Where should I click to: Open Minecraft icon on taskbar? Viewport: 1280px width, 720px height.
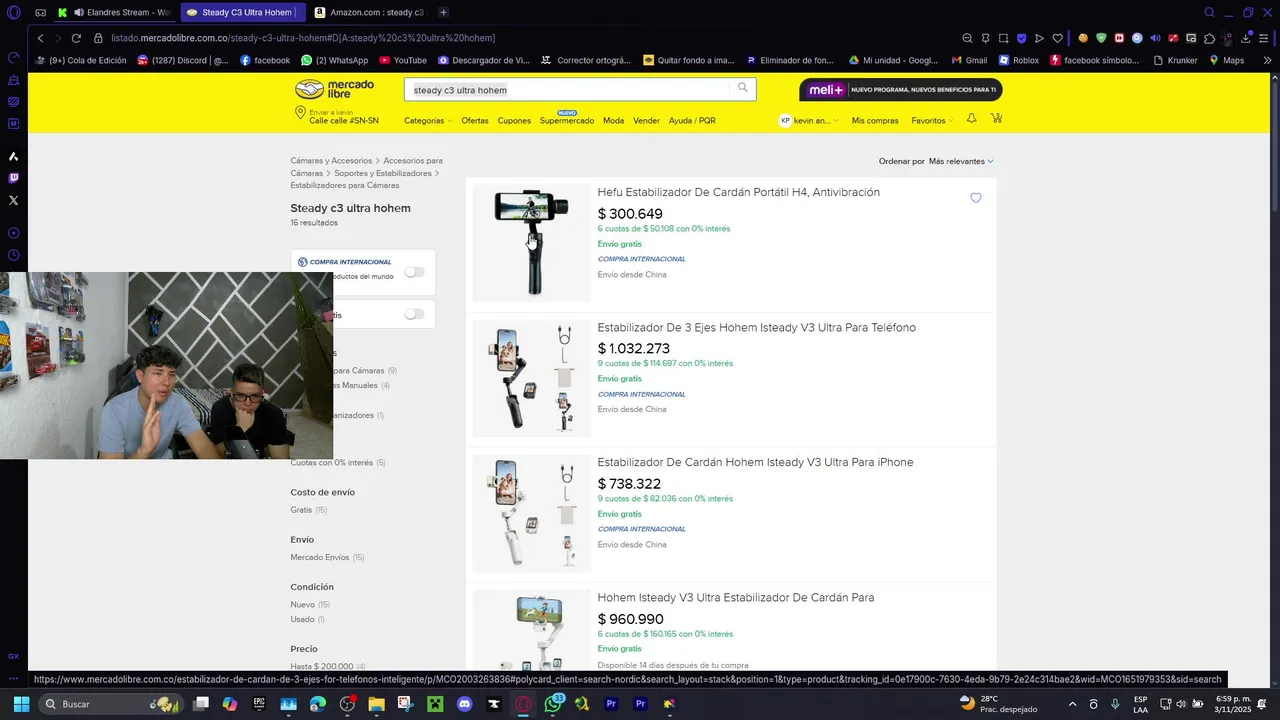[435, 704]
